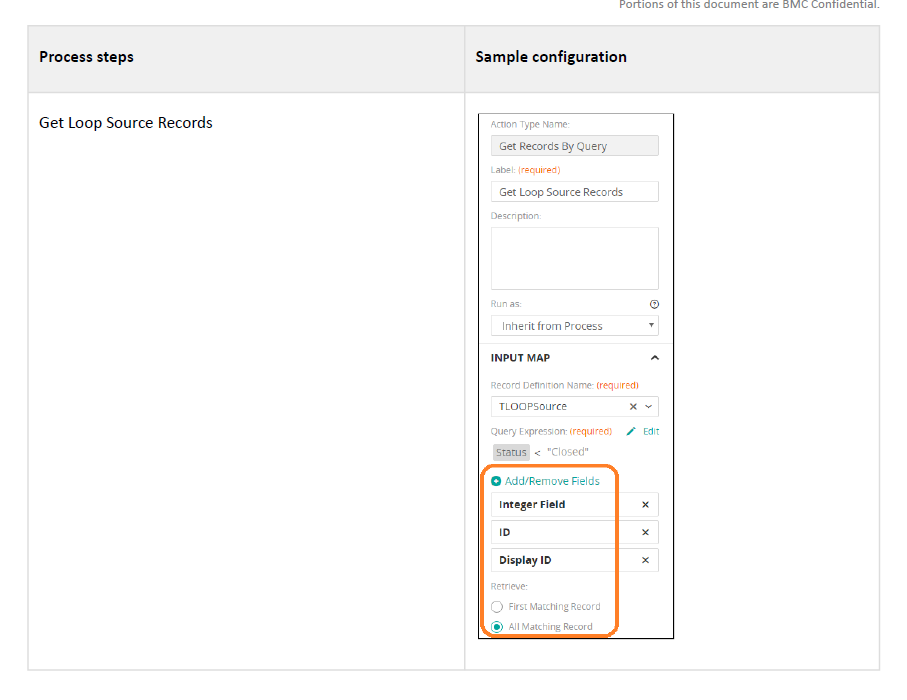Select All Matching Record radio button
Image resolution: width=907 pixels, height=700 pixels.
click(497, 627)
